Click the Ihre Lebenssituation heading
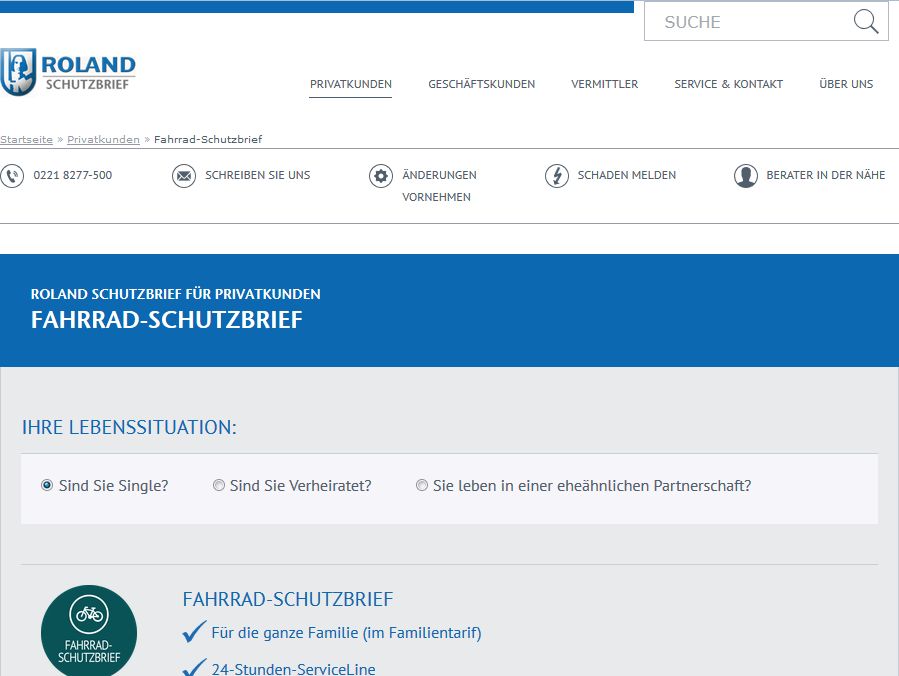899x676 pixels. (x=129, y=428)
